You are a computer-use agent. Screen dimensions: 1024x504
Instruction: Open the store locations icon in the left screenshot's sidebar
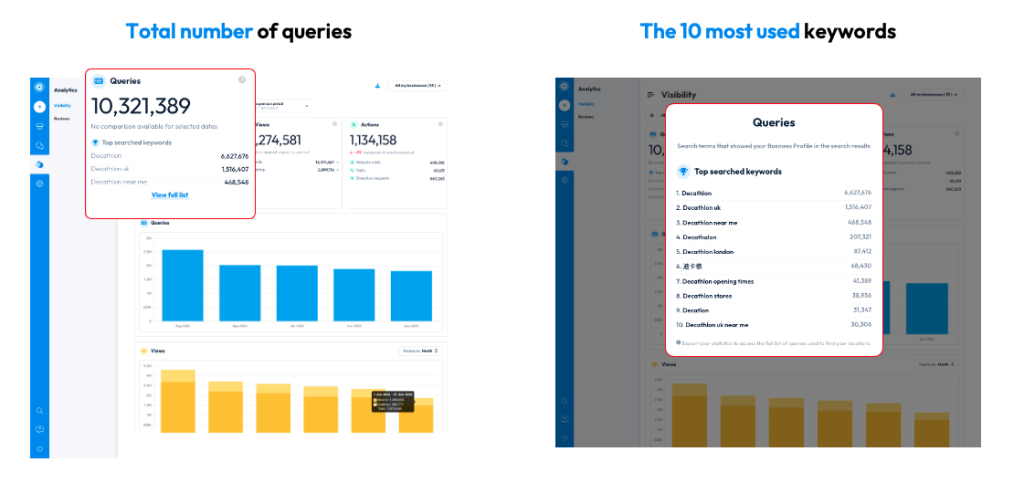pos(39,126)
